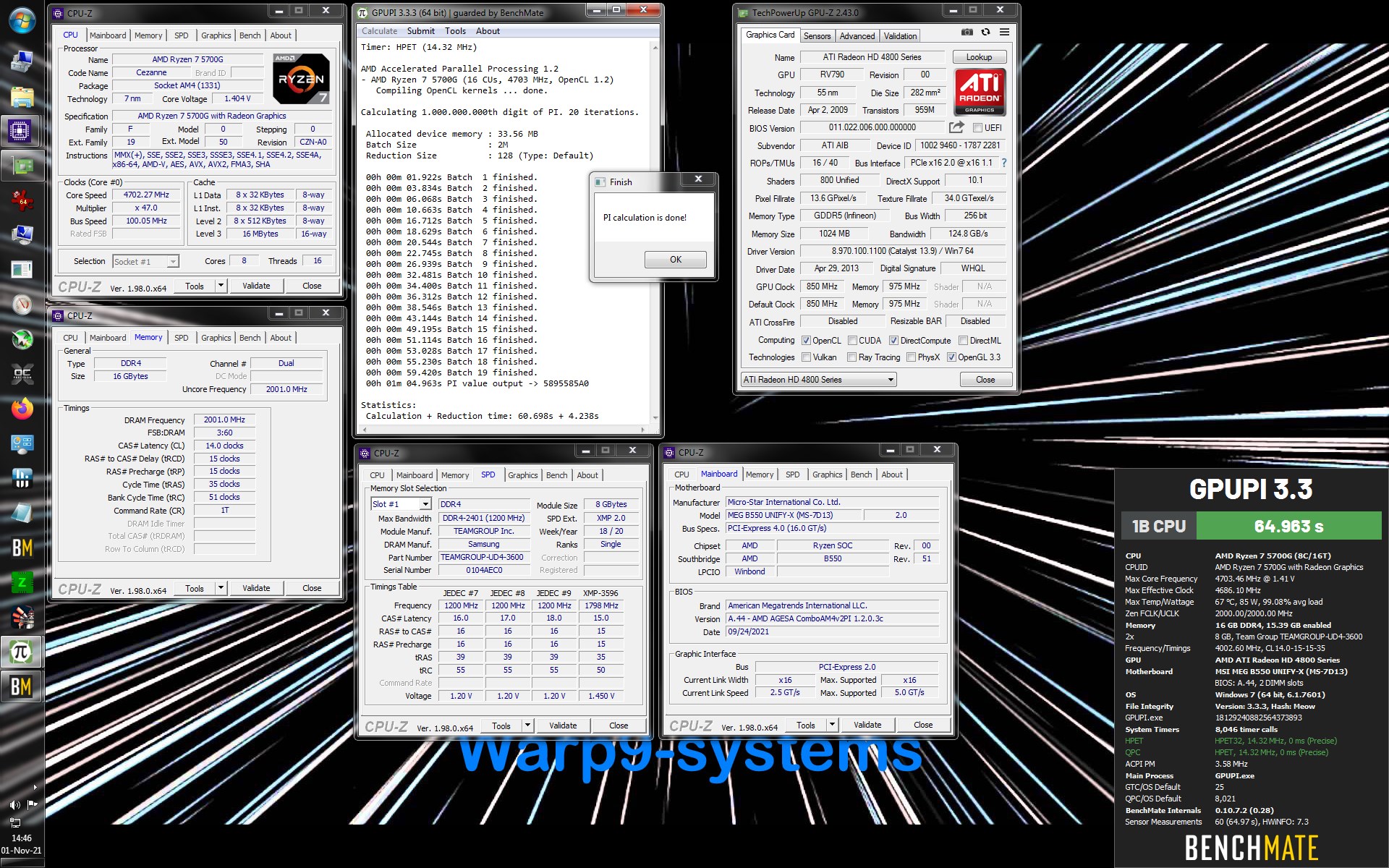The image size is (1389, 868).
Task: Open the About menu in GPUPI
Action: click(x=488, y=31)
